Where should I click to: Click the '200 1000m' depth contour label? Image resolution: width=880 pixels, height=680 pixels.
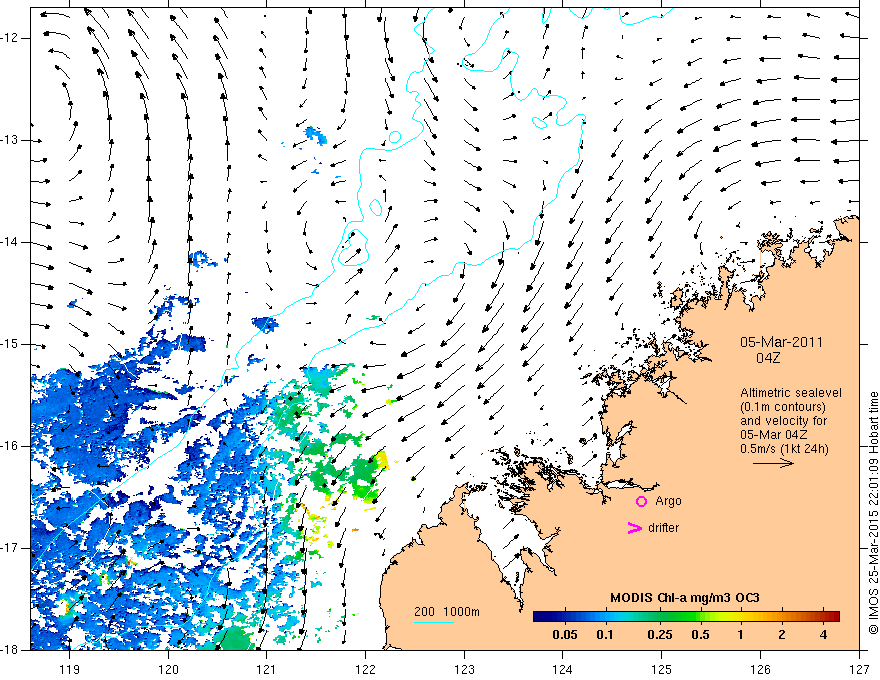pos(447,612)
